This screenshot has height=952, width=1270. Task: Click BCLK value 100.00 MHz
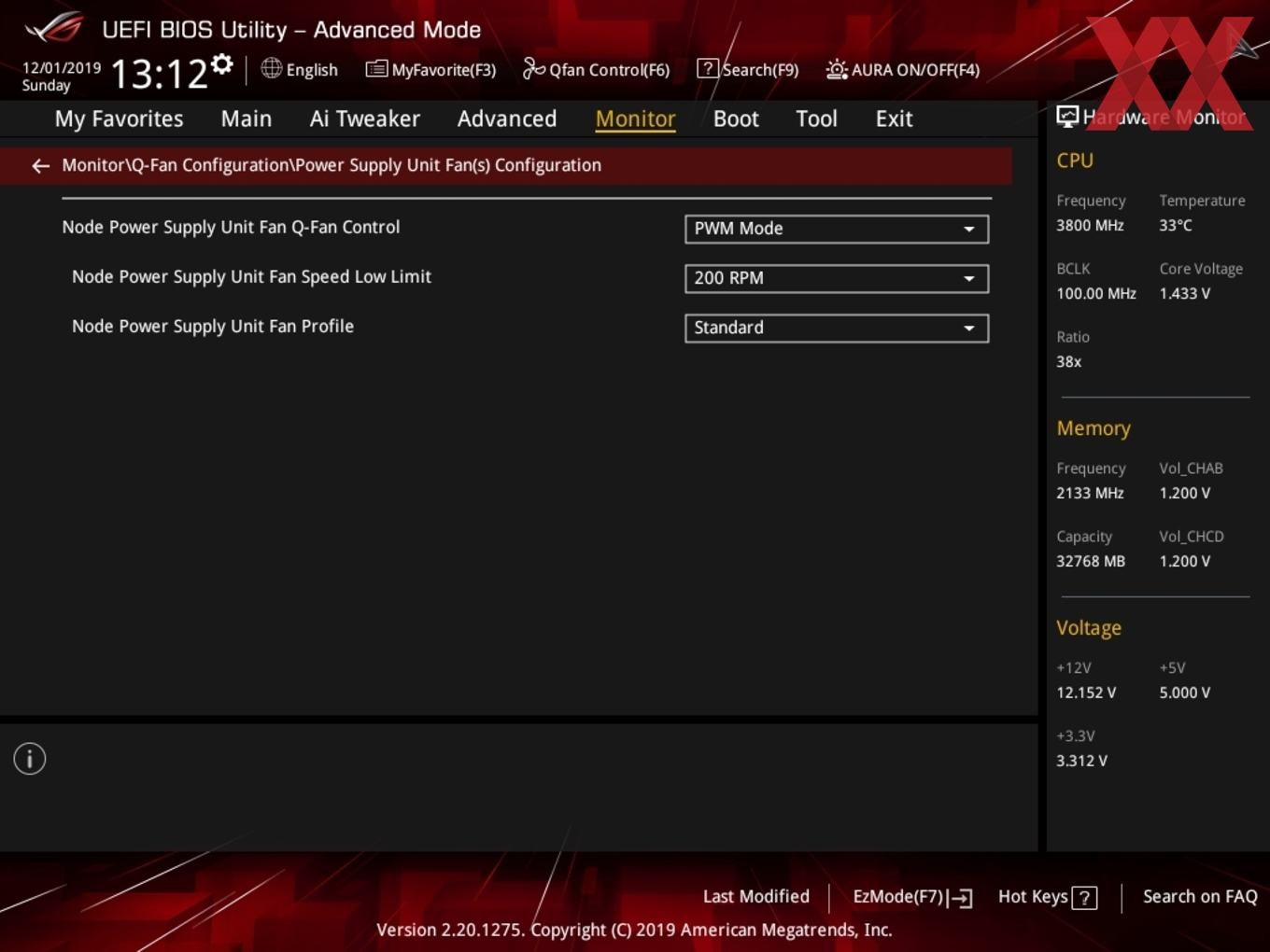click(x=1096, y=293)
